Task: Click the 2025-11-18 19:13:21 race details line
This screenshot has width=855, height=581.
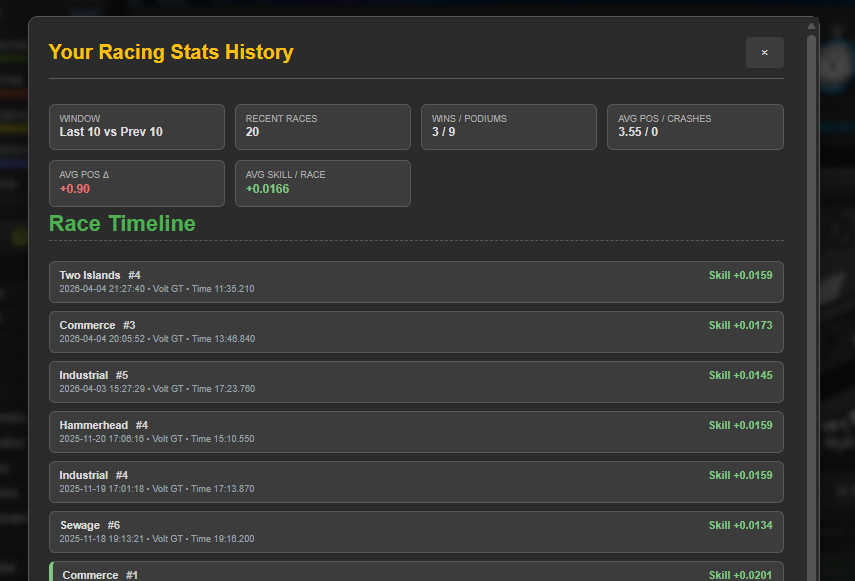Action: click(x=157, y=539)
